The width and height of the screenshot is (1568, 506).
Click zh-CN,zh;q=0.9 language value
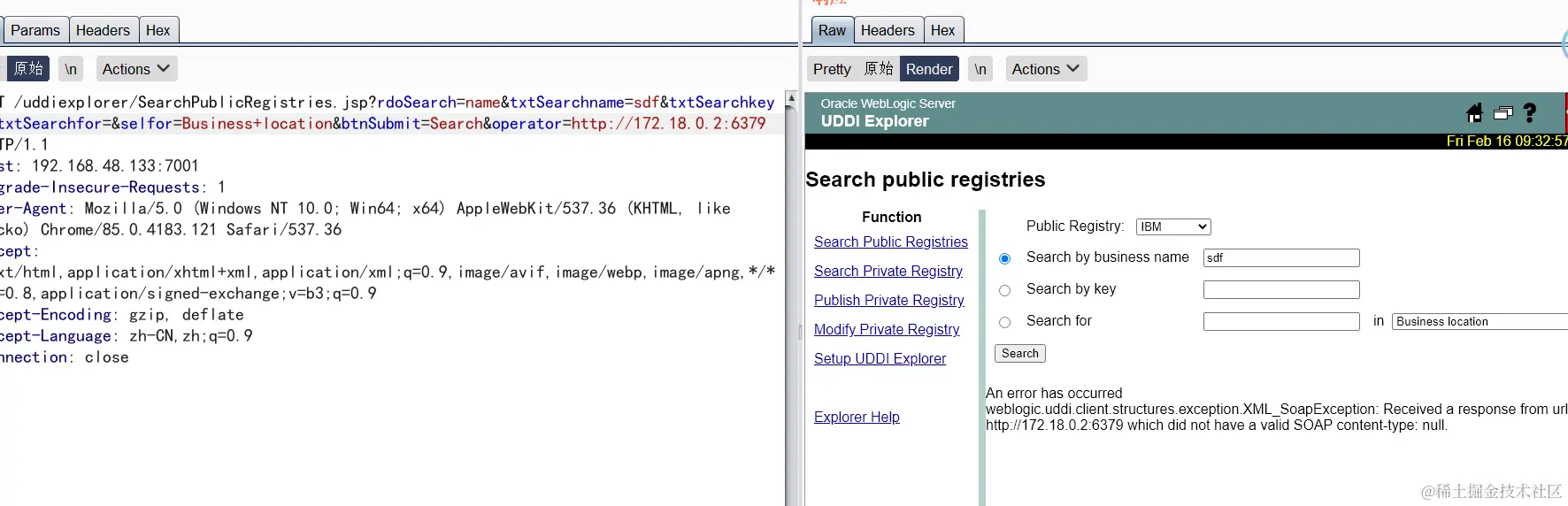(191, 336)
